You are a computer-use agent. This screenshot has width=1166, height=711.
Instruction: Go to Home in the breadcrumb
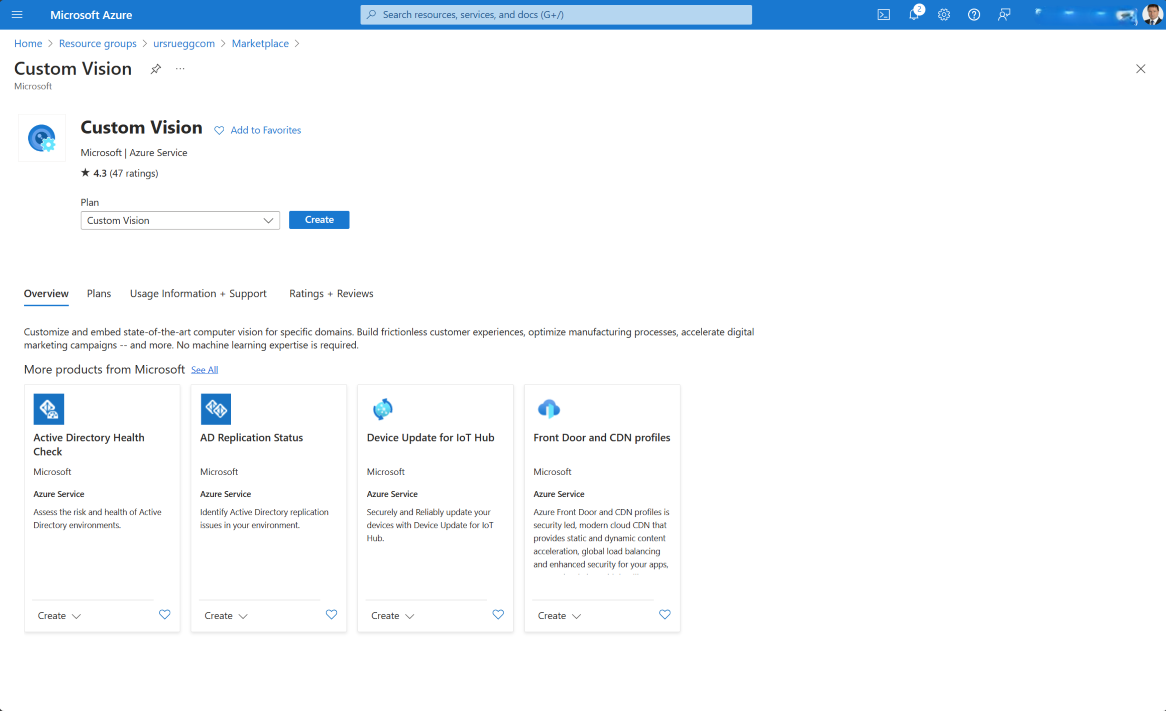[28, 43]
